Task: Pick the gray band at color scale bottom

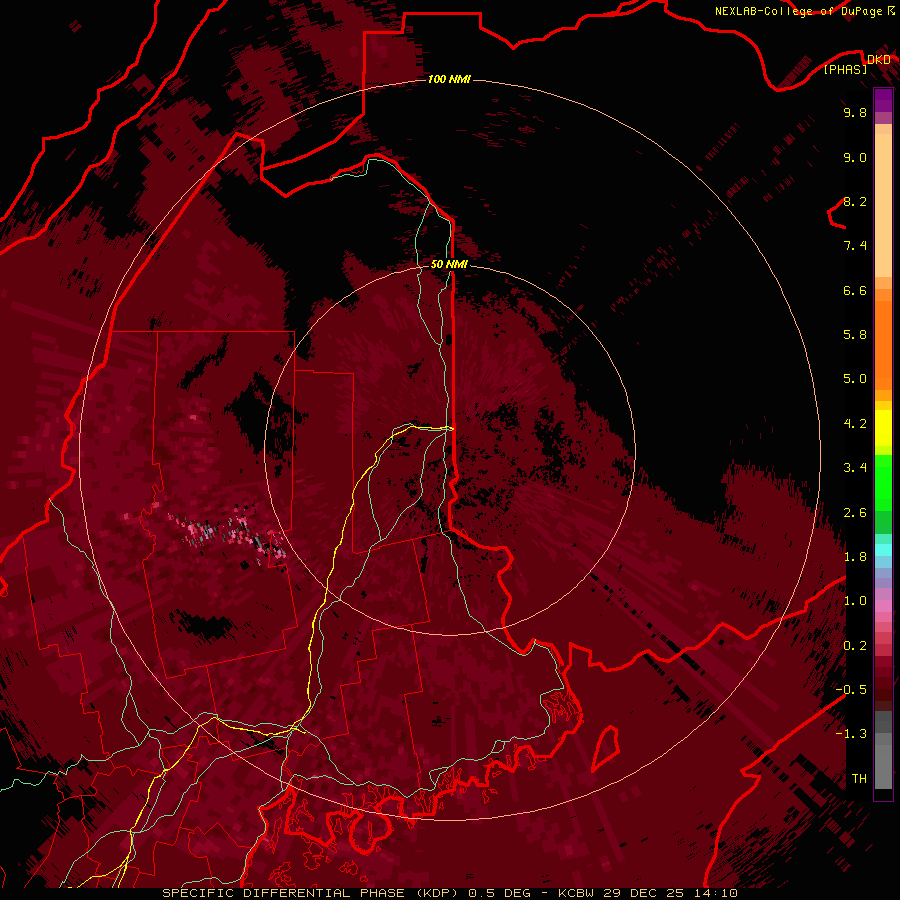Action: 883,751
